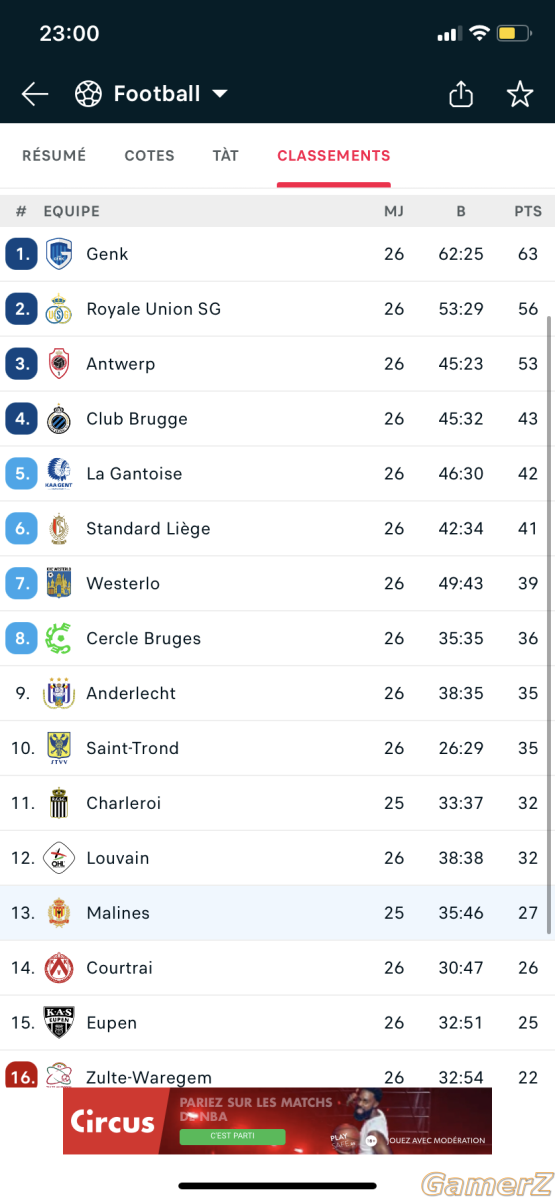This screenshot has width=555, height=1200.
Task: Tap the football ball icon
Action: [x=88, y=94]
